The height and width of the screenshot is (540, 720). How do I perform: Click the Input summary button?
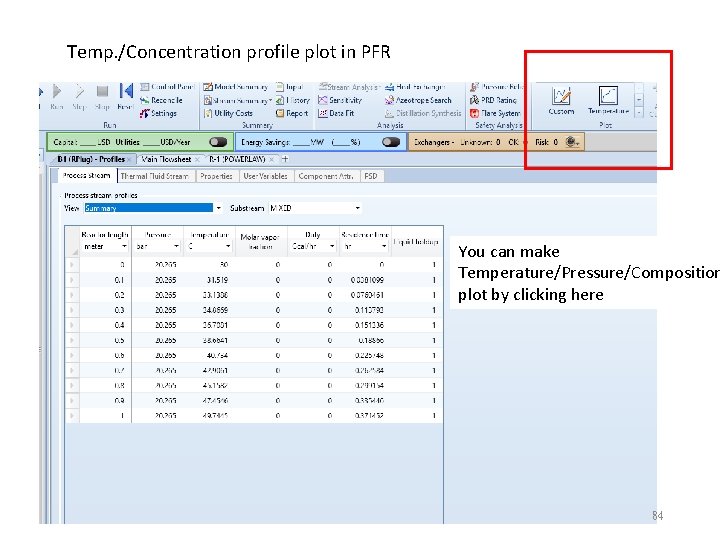point(289,87)
